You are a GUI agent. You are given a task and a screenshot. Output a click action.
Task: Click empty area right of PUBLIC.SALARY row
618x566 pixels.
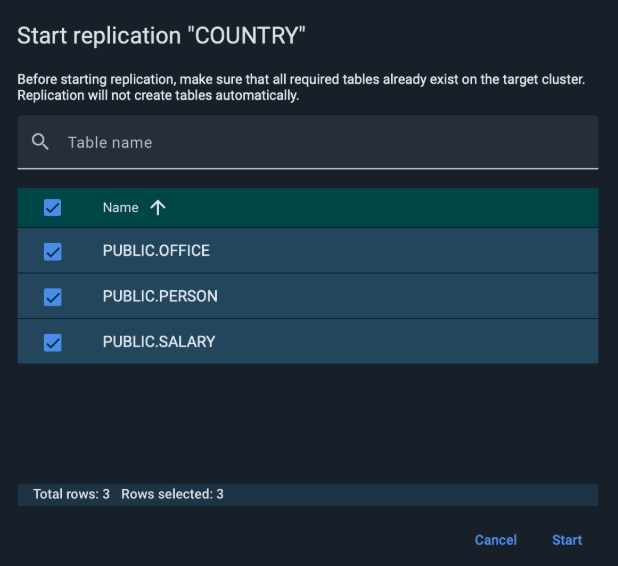[x=420, y=342]
